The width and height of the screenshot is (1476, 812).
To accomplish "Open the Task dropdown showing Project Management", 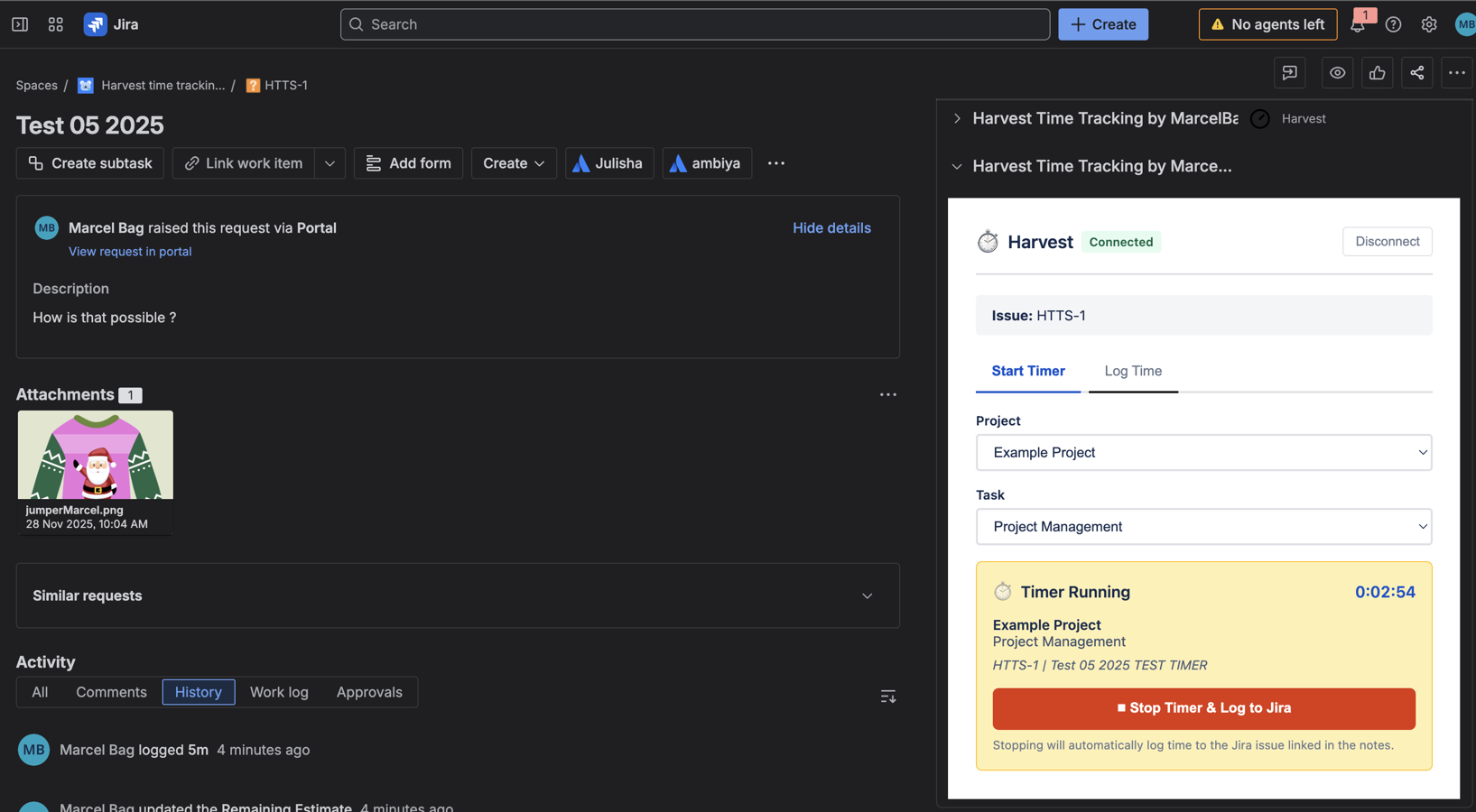I will pos(1202,526).
